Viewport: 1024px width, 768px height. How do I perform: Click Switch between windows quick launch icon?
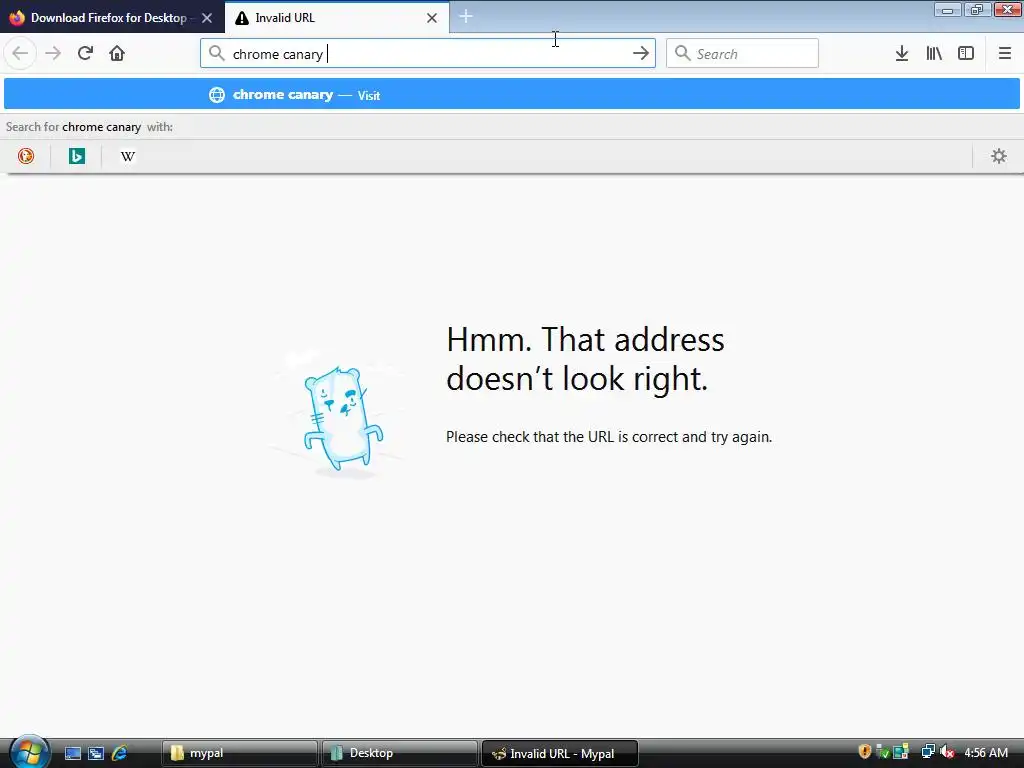pos(96,753)
